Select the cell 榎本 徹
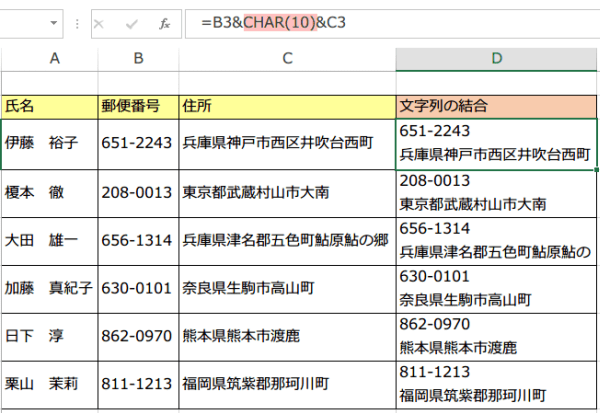This screenshot has width=600, height=413. coord(50,193)
